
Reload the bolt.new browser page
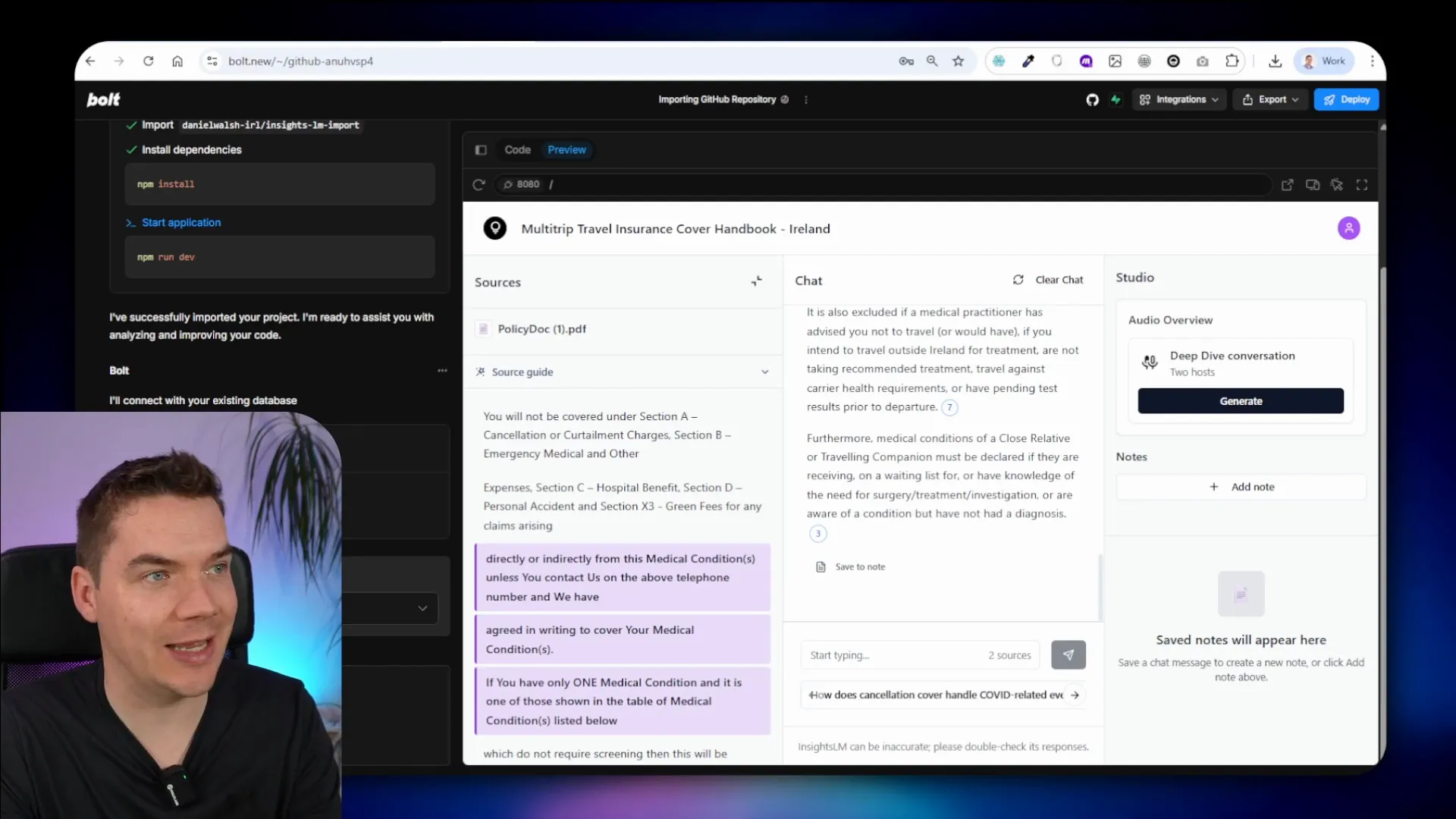[149, 61]
